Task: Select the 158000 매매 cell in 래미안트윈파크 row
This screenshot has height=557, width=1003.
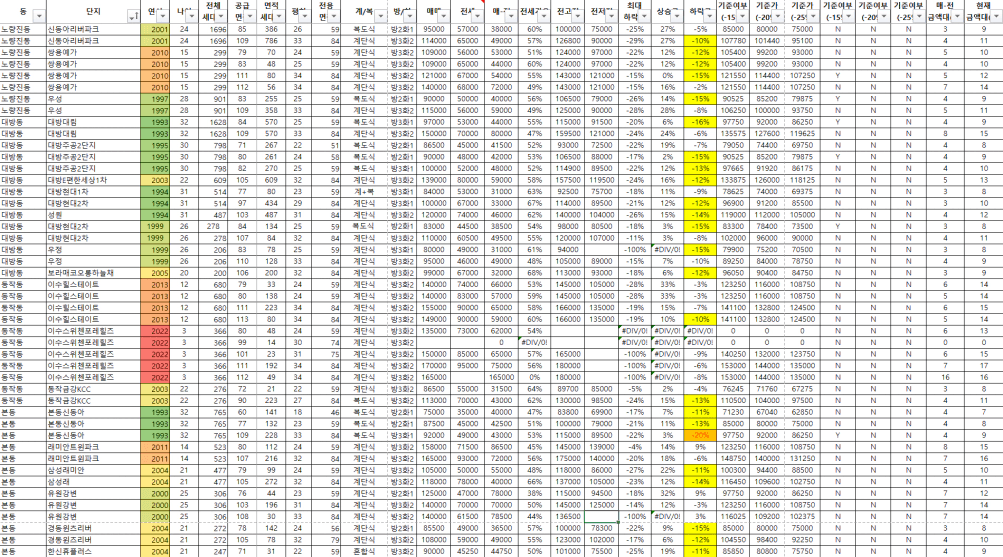Action: coord(434,447)
